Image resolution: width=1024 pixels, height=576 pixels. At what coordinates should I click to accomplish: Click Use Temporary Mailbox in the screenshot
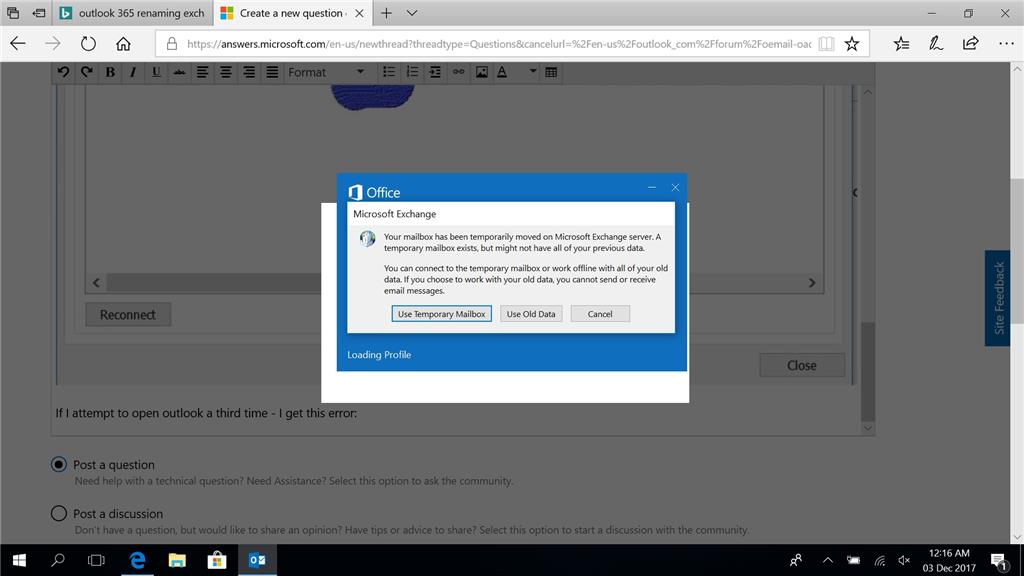coord(441,314)
